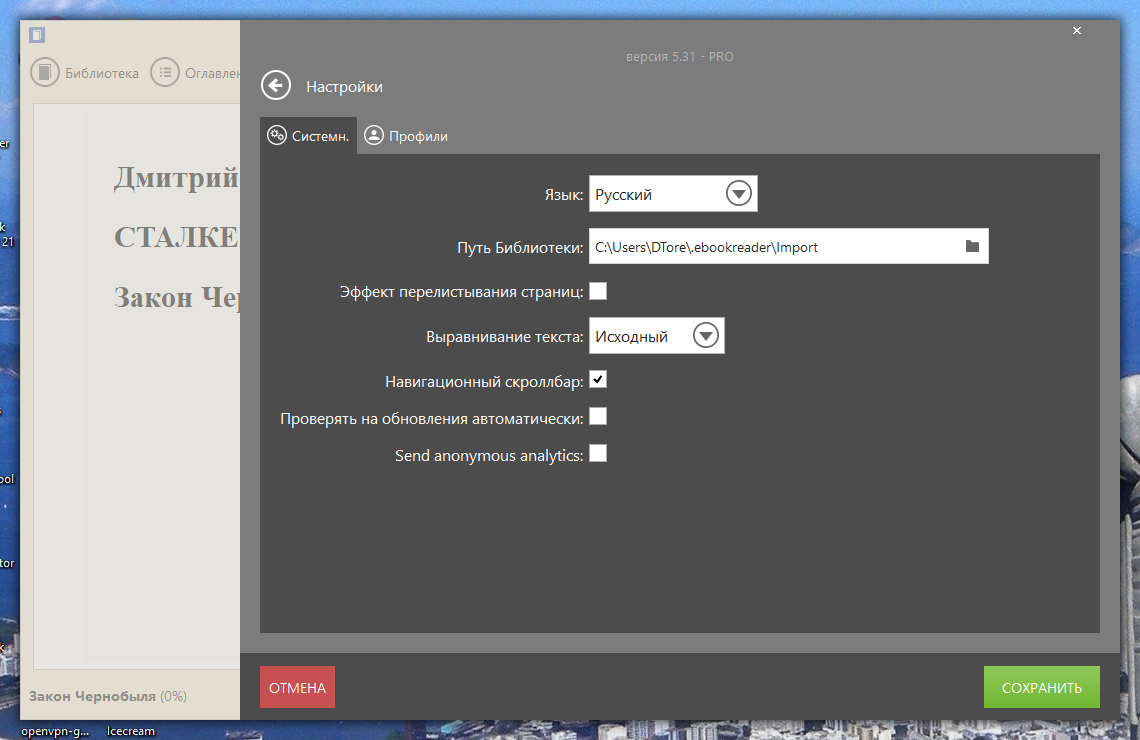1140x740 pixels.
Task: Enable Эффект перелистывания страниц checkbox
Action: click(598, 291)
